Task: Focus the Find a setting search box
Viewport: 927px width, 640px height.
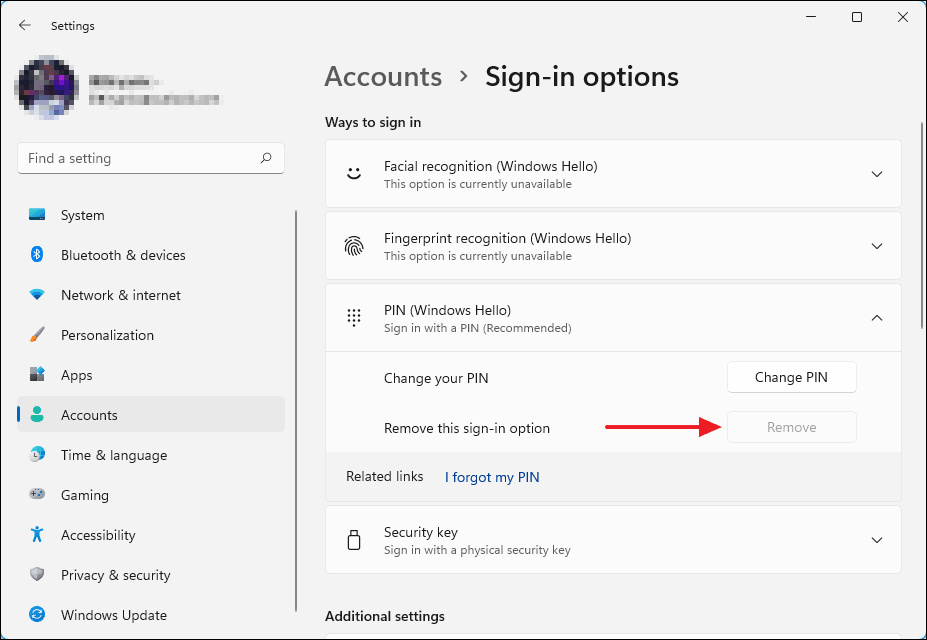Action: [x=151, y=158]
